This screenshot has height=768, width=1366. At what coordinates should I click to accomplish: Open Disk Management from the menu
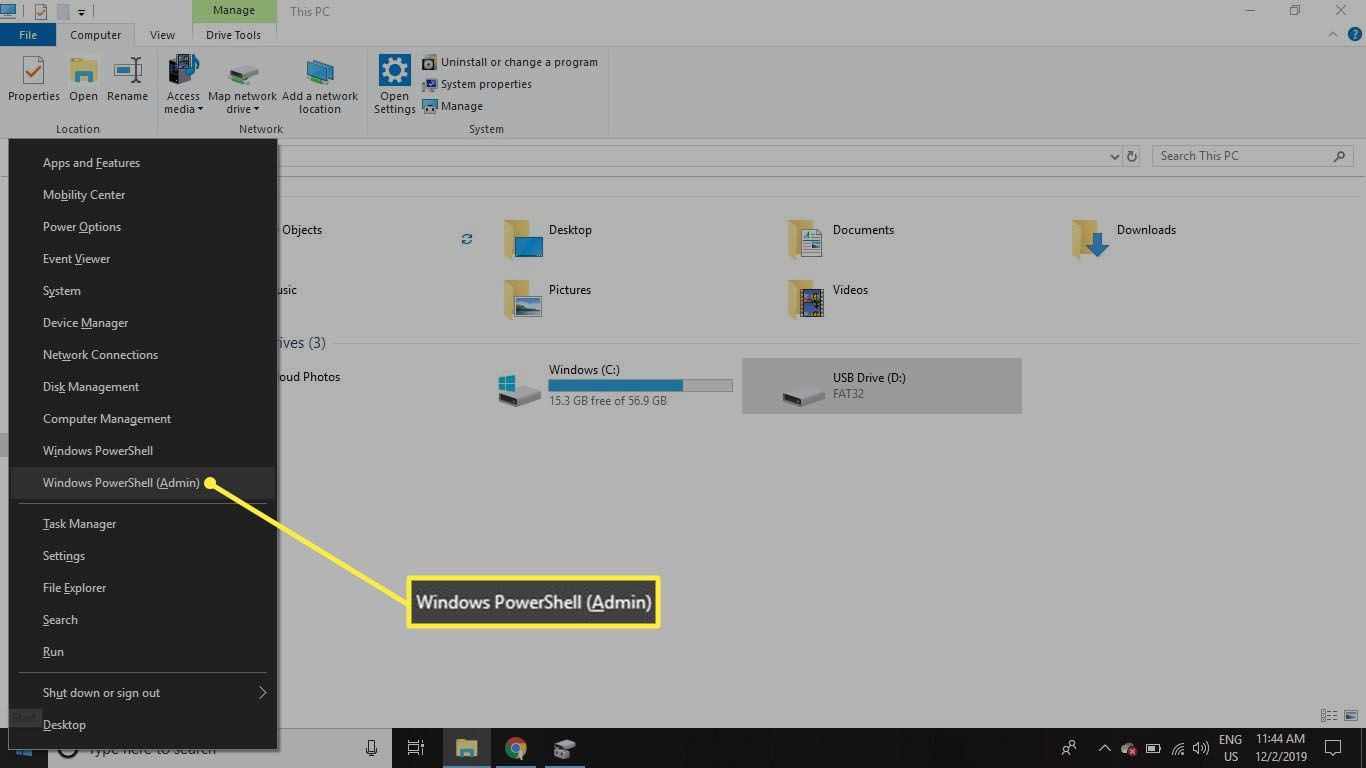tap(142, 387)
